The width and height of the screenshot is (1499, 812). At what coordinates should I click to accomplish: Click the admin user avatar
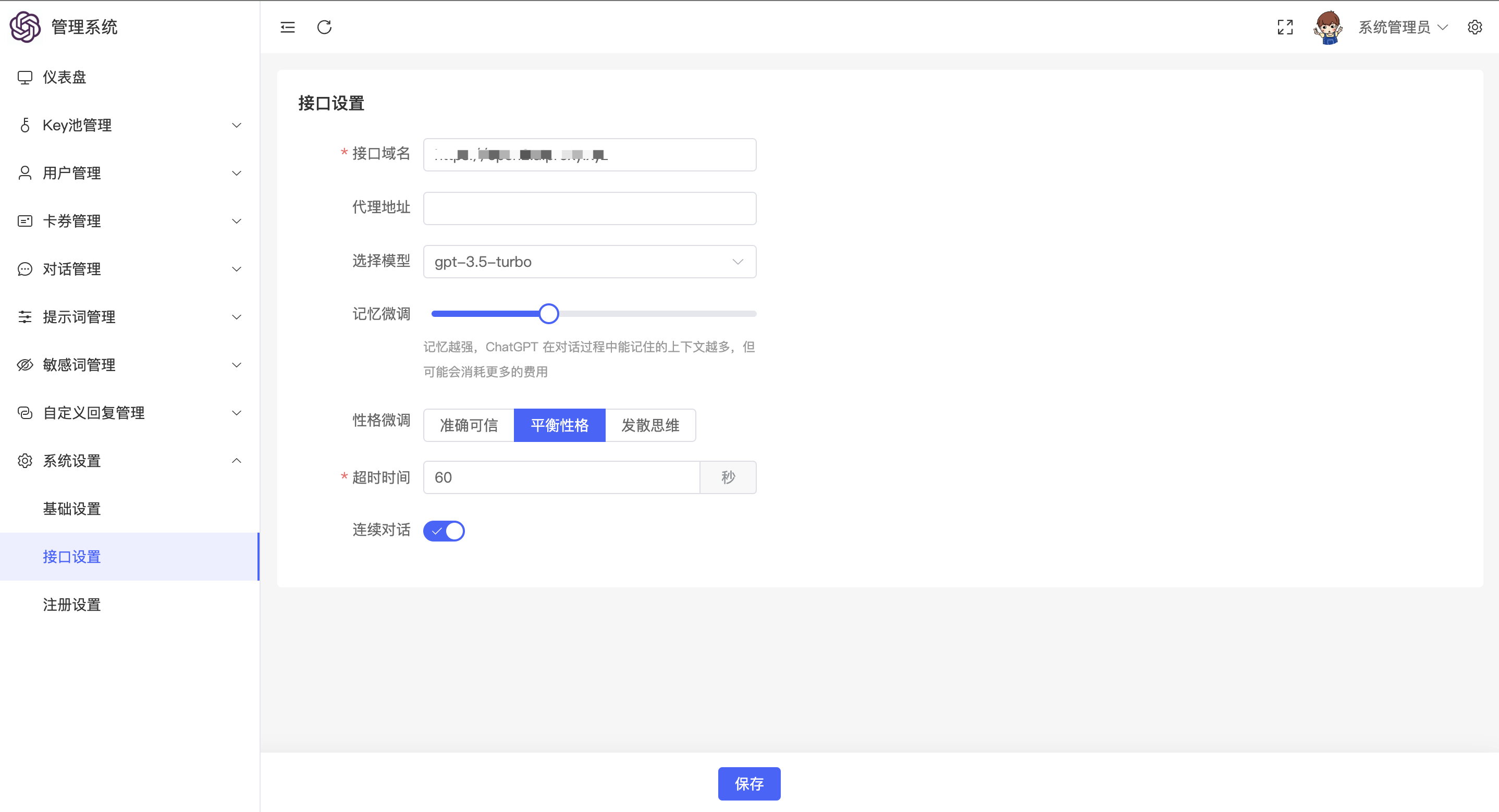tap(1328, 27)
